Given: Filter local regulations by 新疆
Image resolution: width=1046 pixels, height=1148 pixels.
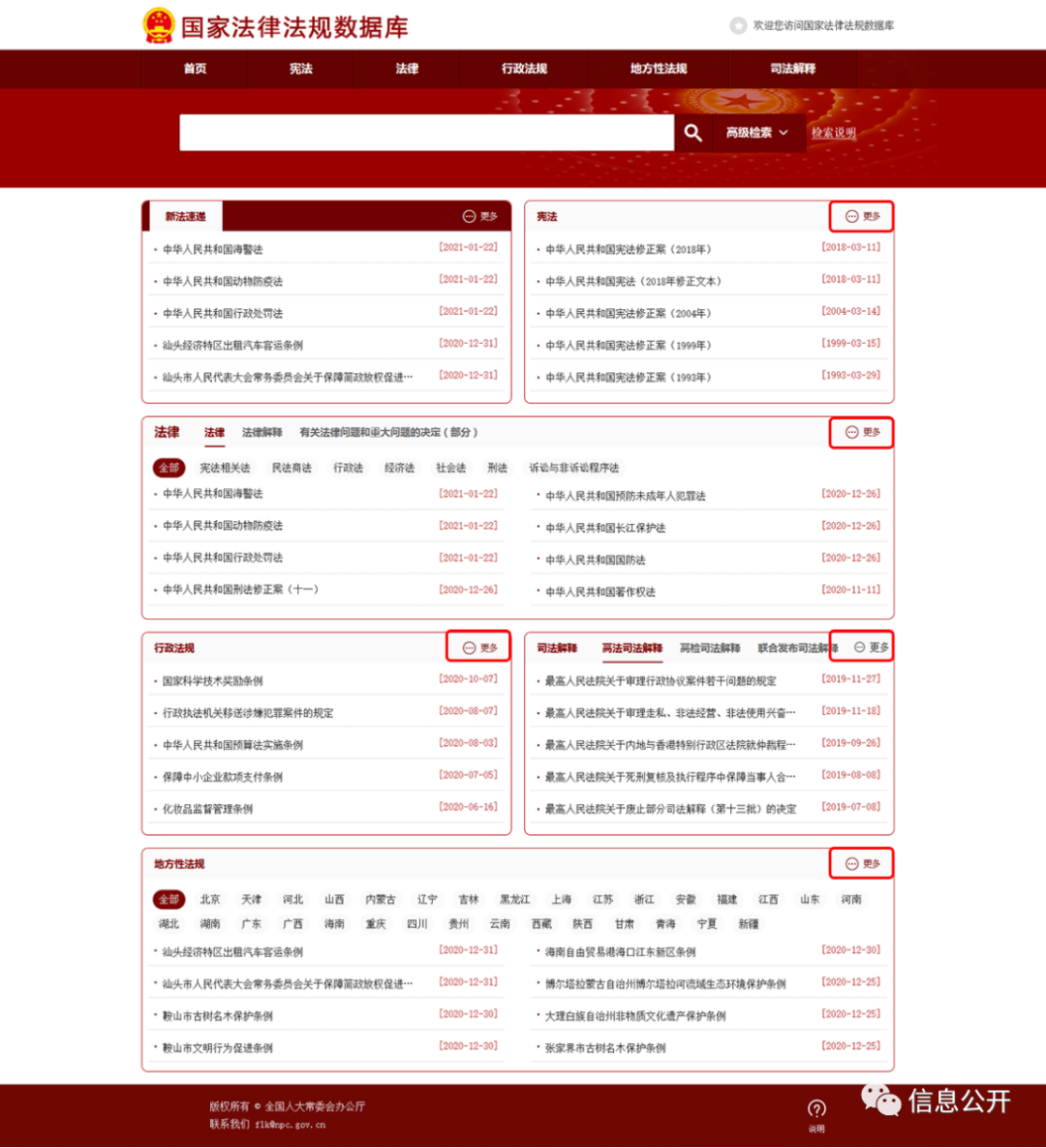Looking at the screenshot, I should 748,924.
